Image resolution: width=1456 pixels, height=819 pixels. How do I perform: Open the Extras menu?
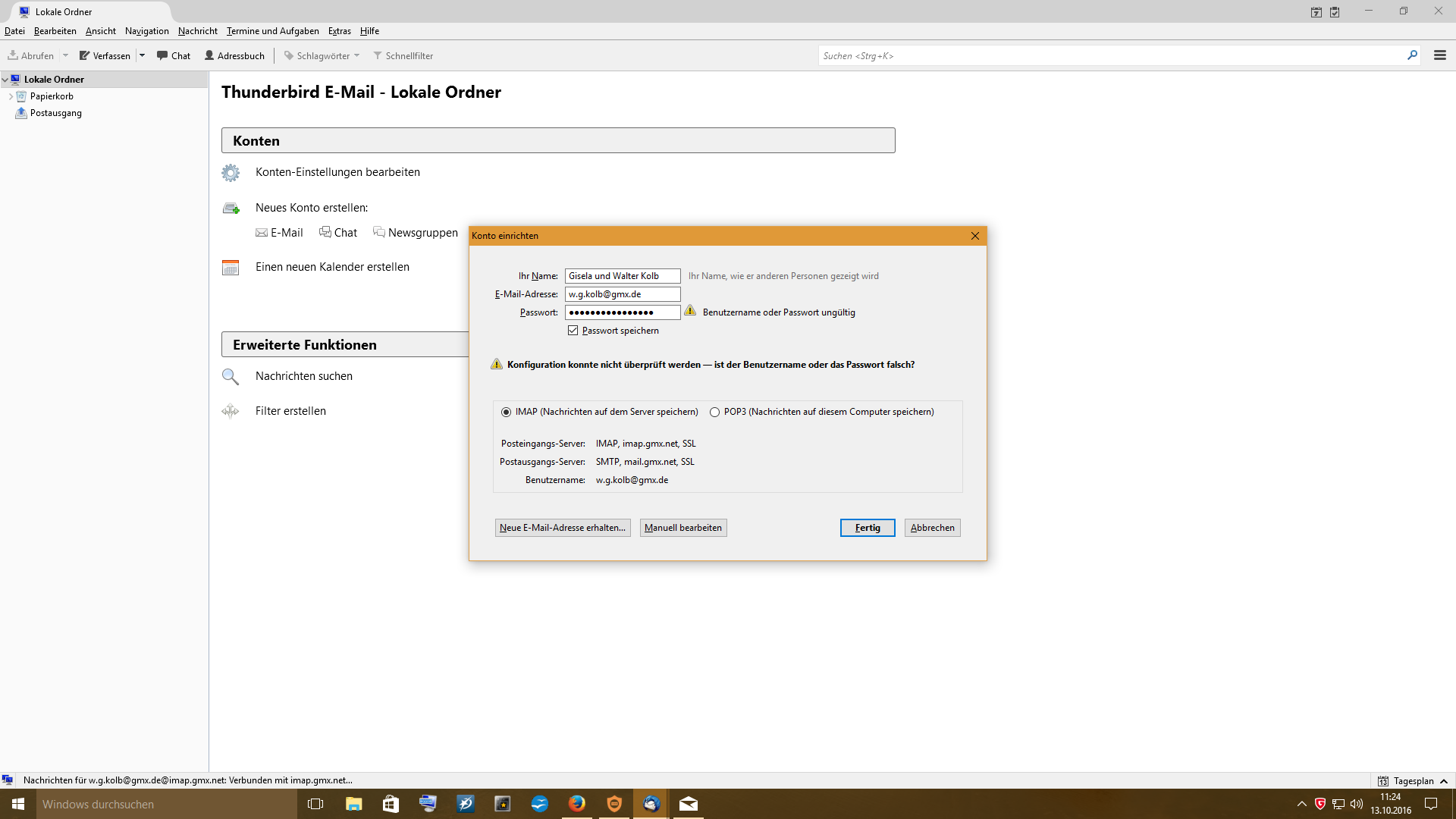click(x=339, y=31)
